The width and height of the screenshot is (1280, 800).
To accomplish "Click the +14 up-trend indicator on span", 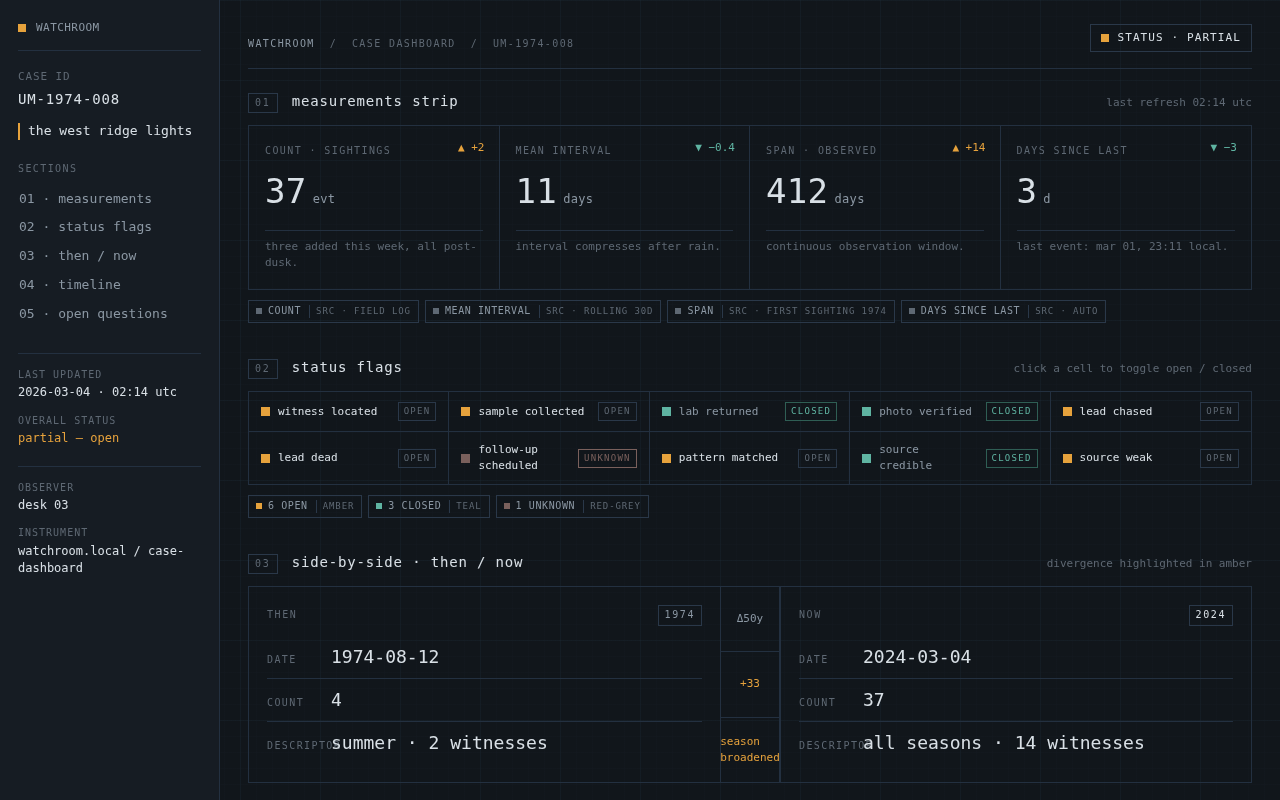I will (968, 148).
